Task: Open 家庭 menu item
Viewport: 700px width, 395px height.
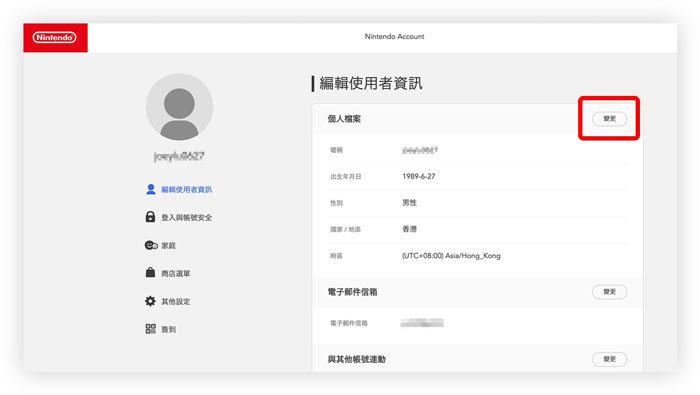Action: pyautogui.click(x=168, y=245)
